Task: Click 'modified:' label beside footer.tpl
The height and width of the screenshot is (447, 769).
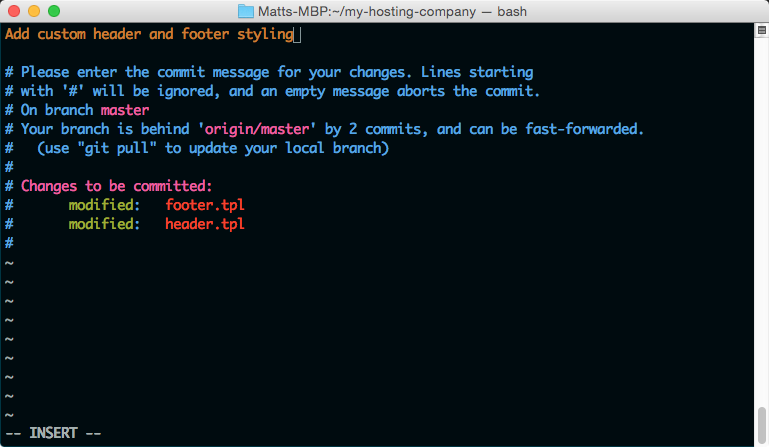Action: 104,205
